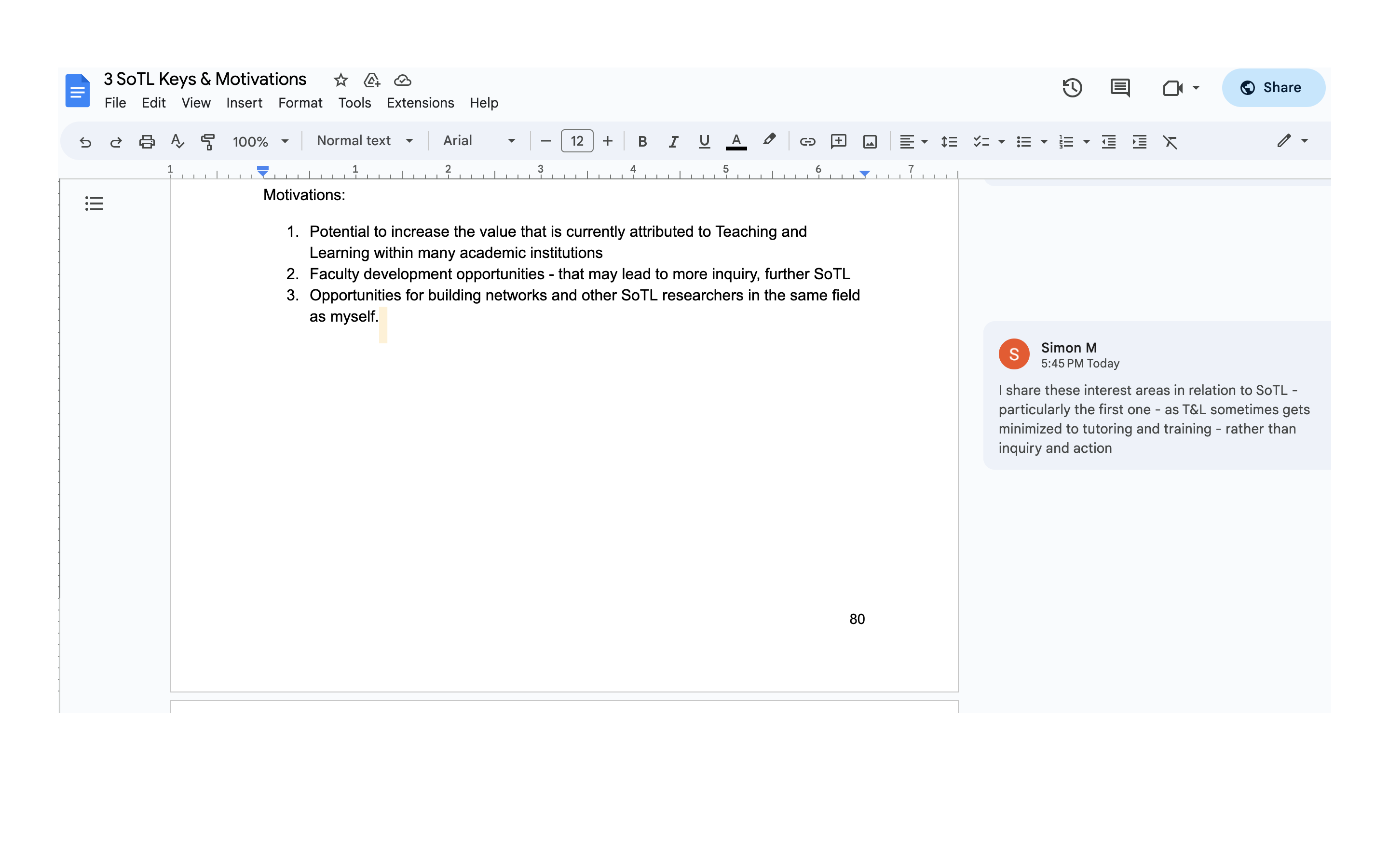Click the first list item 'Potential to increase'

click(x=558, y=242)
